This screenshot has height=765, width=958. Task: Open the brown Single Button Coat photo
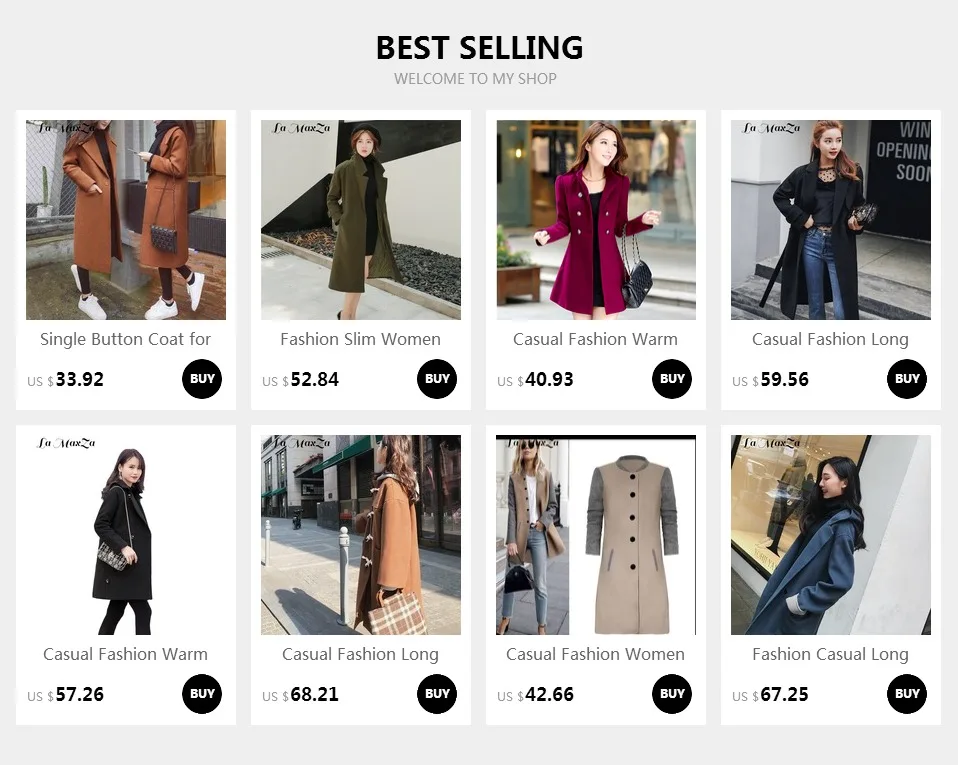[126, 220]
